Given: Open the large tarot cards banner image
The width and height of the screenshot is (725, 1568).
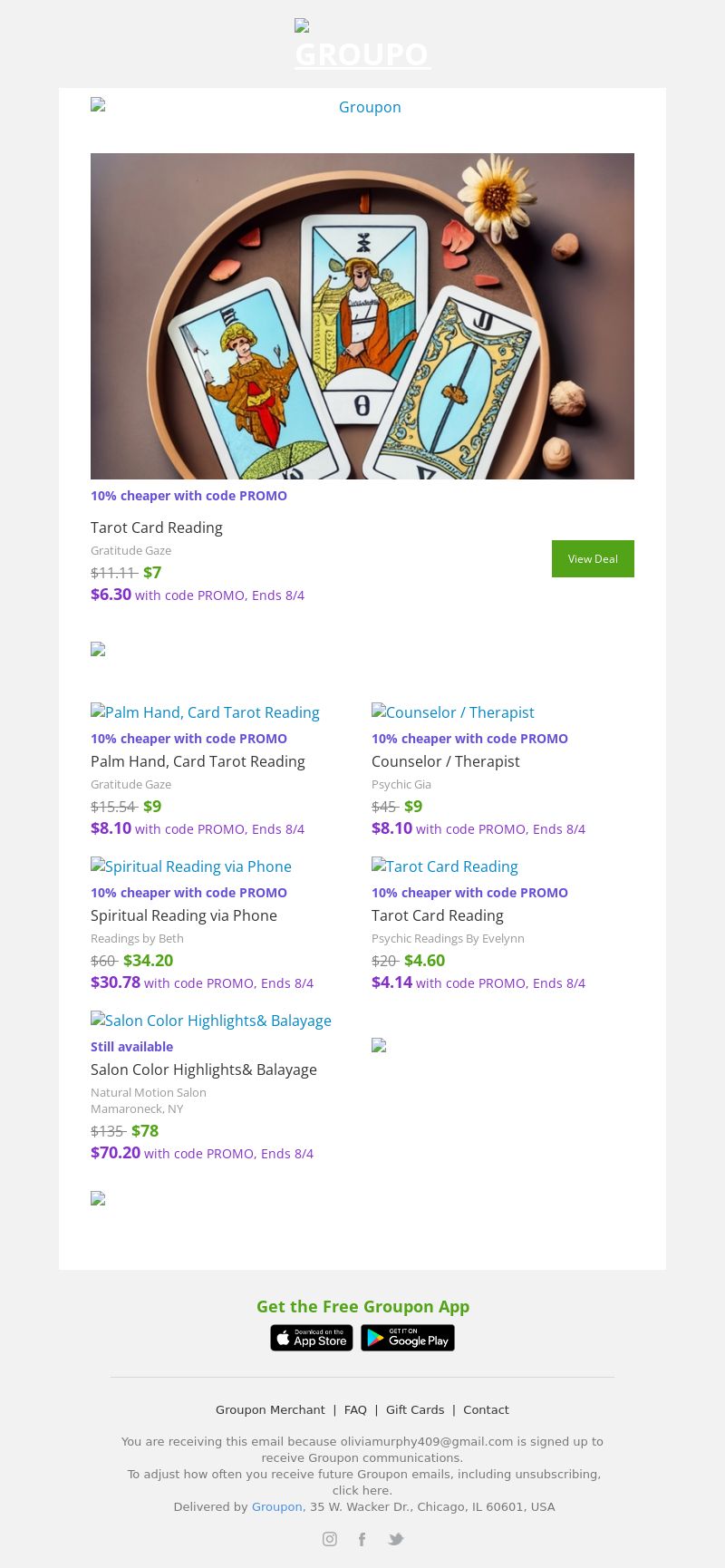Looking at the screenshot, I should tap(362, 315).
